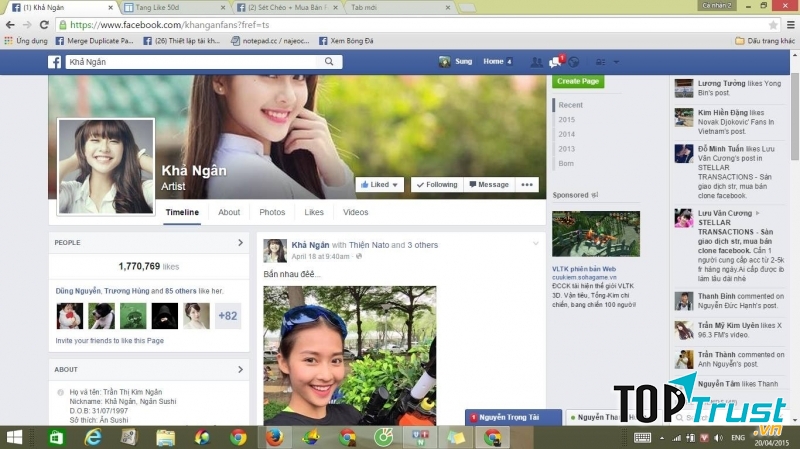Click the +82 more likers tile
800x449 pixels.
(x=228, y=316)
